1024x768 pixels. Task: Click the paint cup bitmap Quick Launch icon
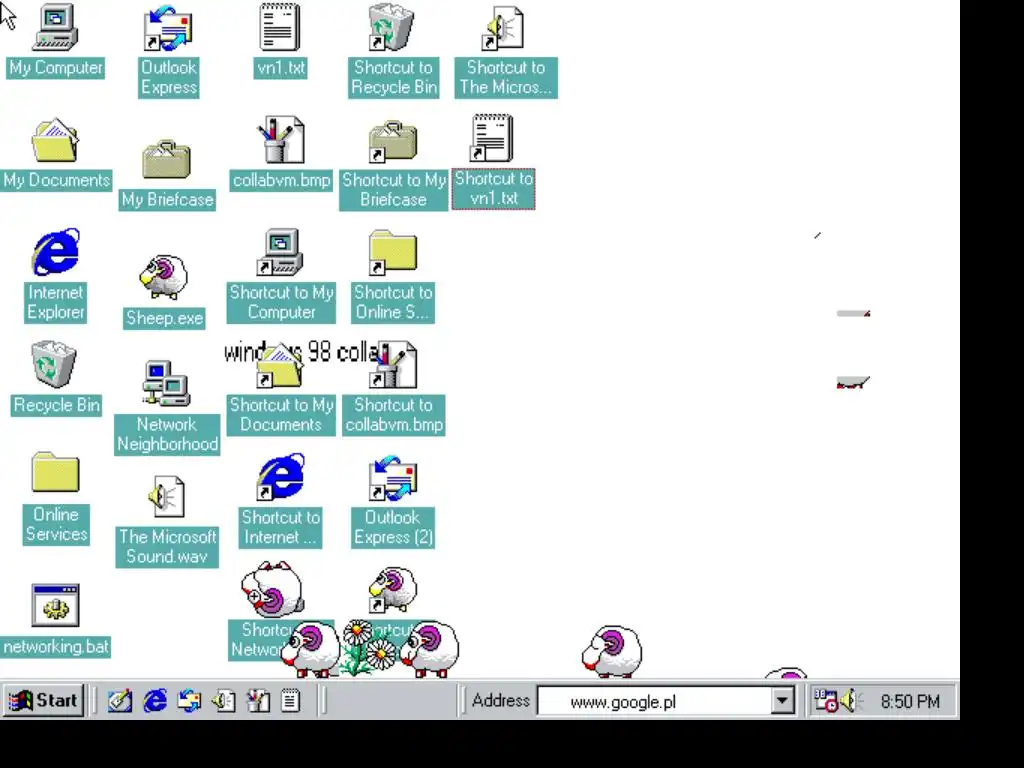click(257, 701)
